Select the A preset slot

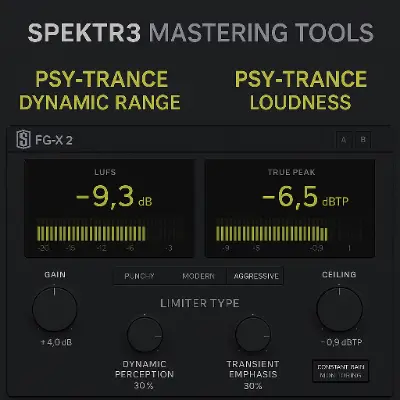(343, 140)
